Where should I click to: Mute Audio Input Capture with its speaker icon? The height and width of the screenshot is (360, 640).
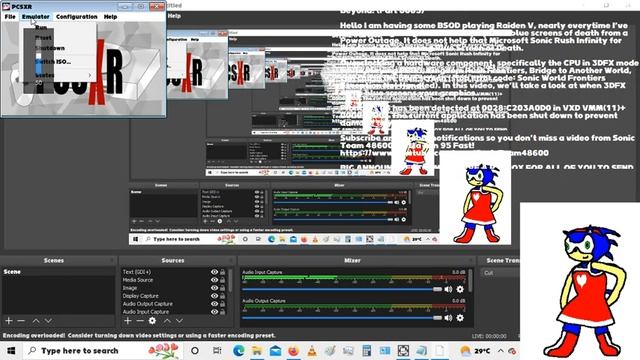point(448,289)
